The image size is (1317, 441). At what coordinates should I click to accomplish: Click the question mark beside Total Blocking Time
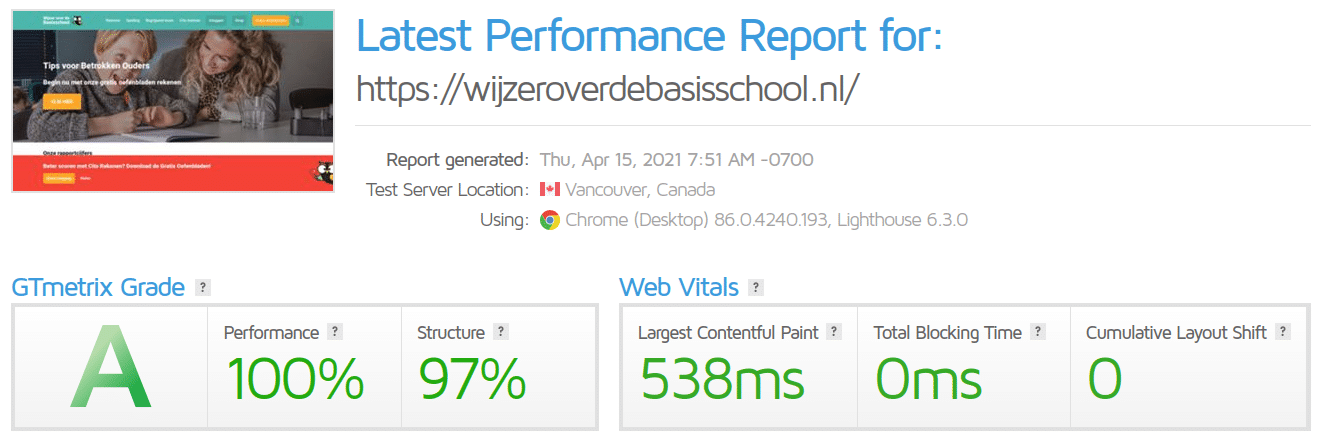pyautogui.click(x=1038, y=332)
